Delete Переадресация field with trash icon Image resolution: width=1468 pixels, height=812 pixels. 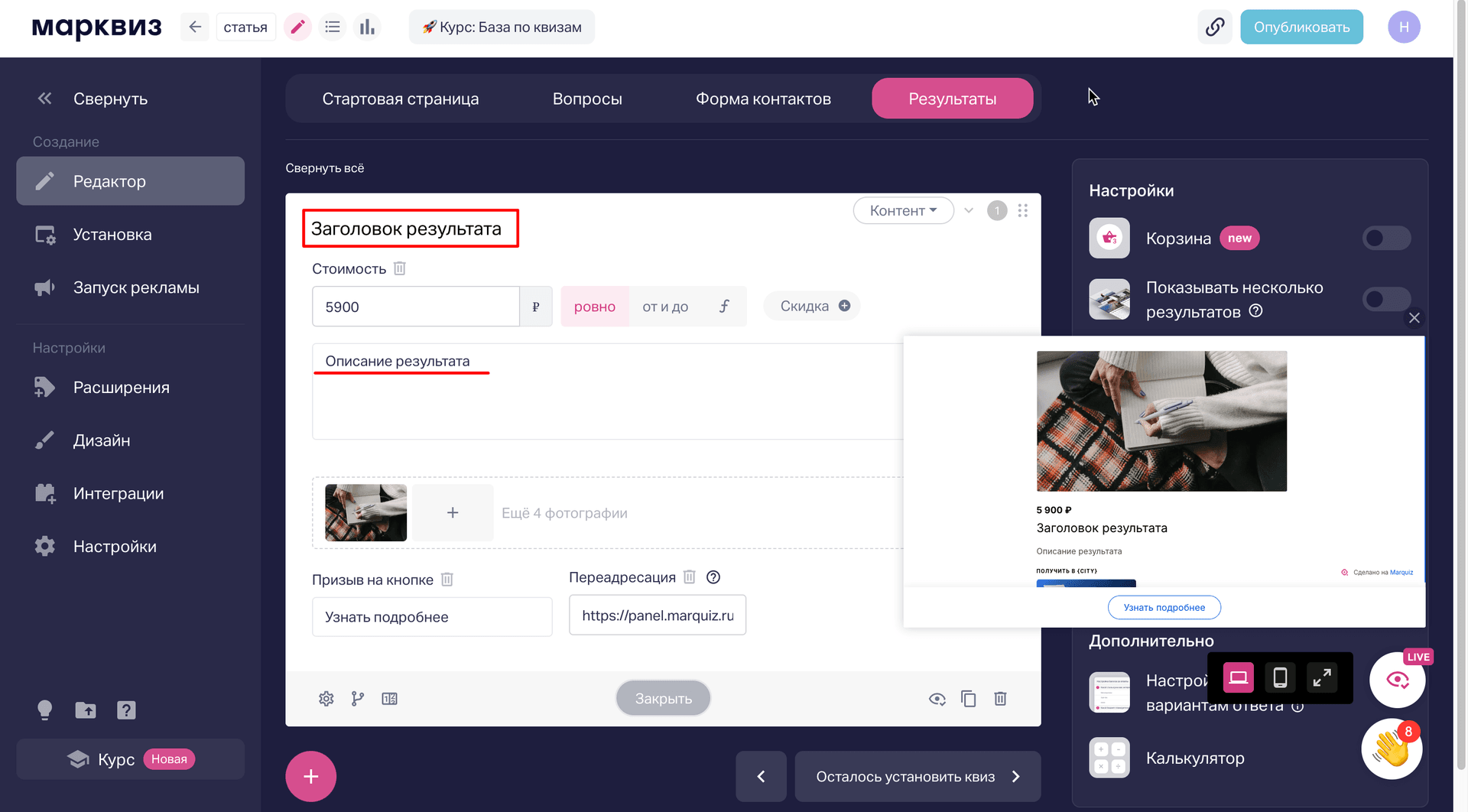(x=690, y=577)
